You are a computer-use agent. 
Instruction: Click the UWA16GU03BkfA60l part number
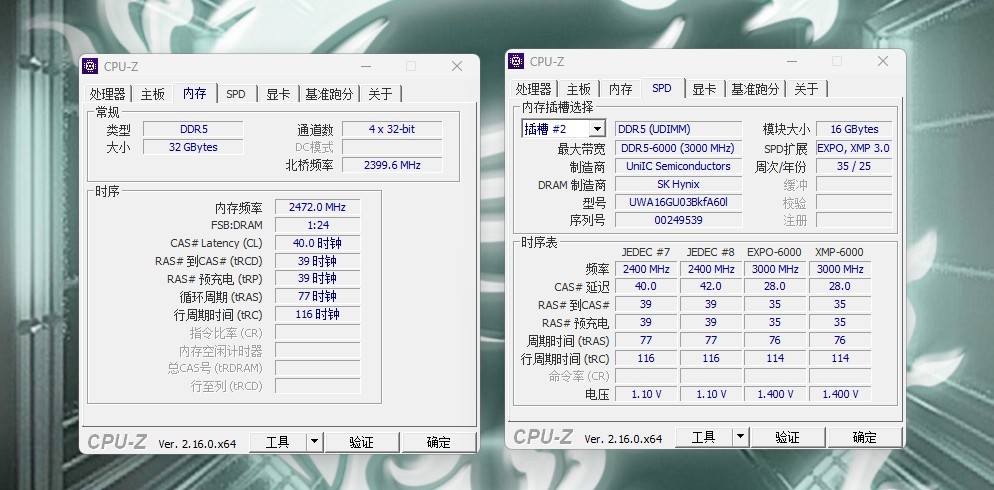tap(678, 202)
